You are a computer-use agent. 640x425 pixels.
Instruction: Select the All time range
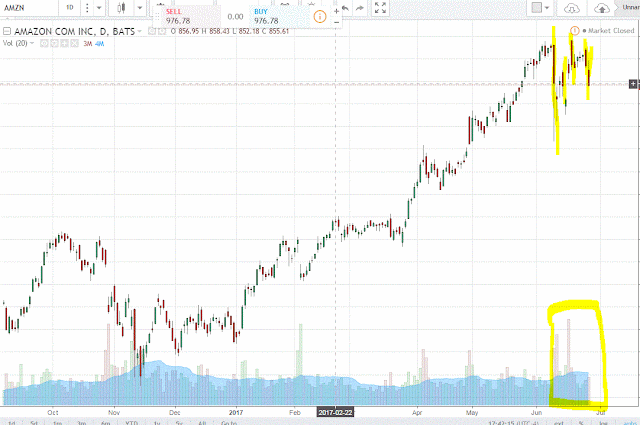point(202,422)
